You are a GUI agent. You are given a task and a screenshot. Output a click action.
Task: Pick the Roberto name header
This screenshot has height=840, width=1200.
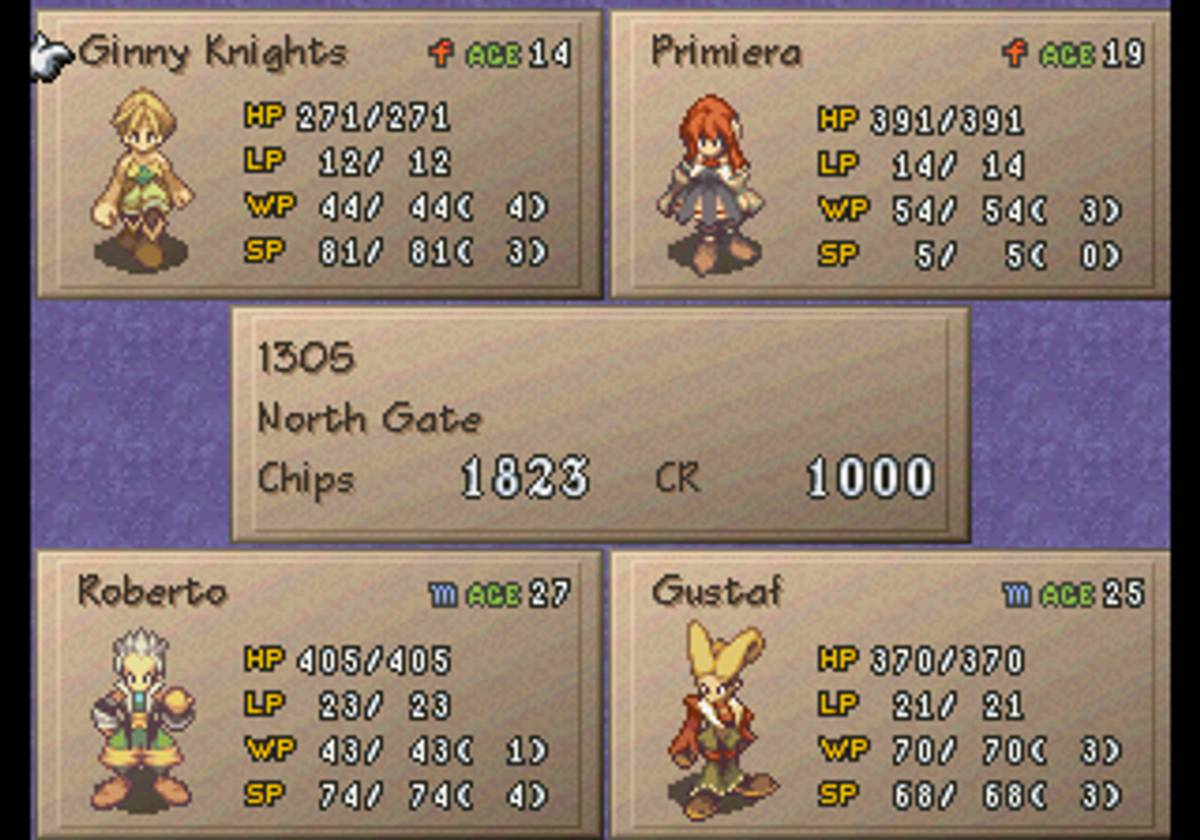[152, 591]
